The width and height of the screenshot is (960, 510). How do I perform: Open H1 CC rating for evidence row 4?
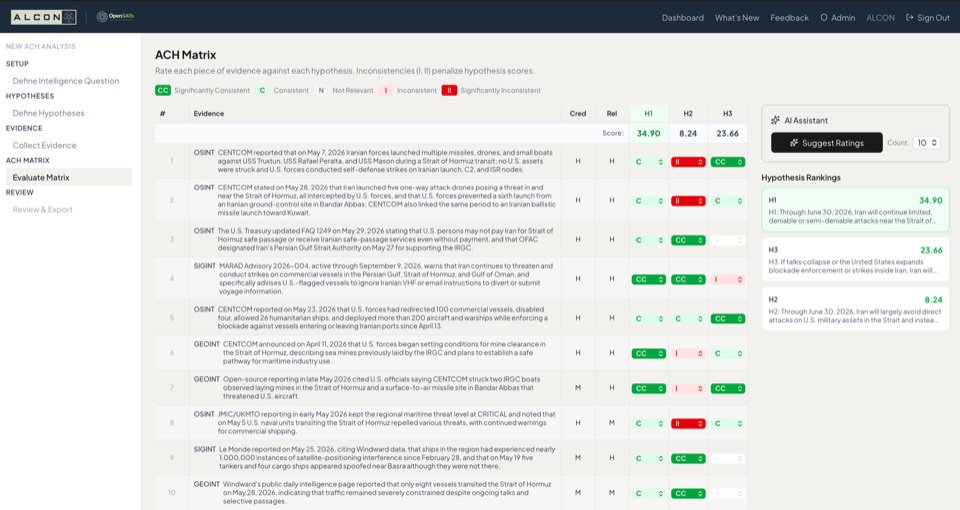point(648,279)
